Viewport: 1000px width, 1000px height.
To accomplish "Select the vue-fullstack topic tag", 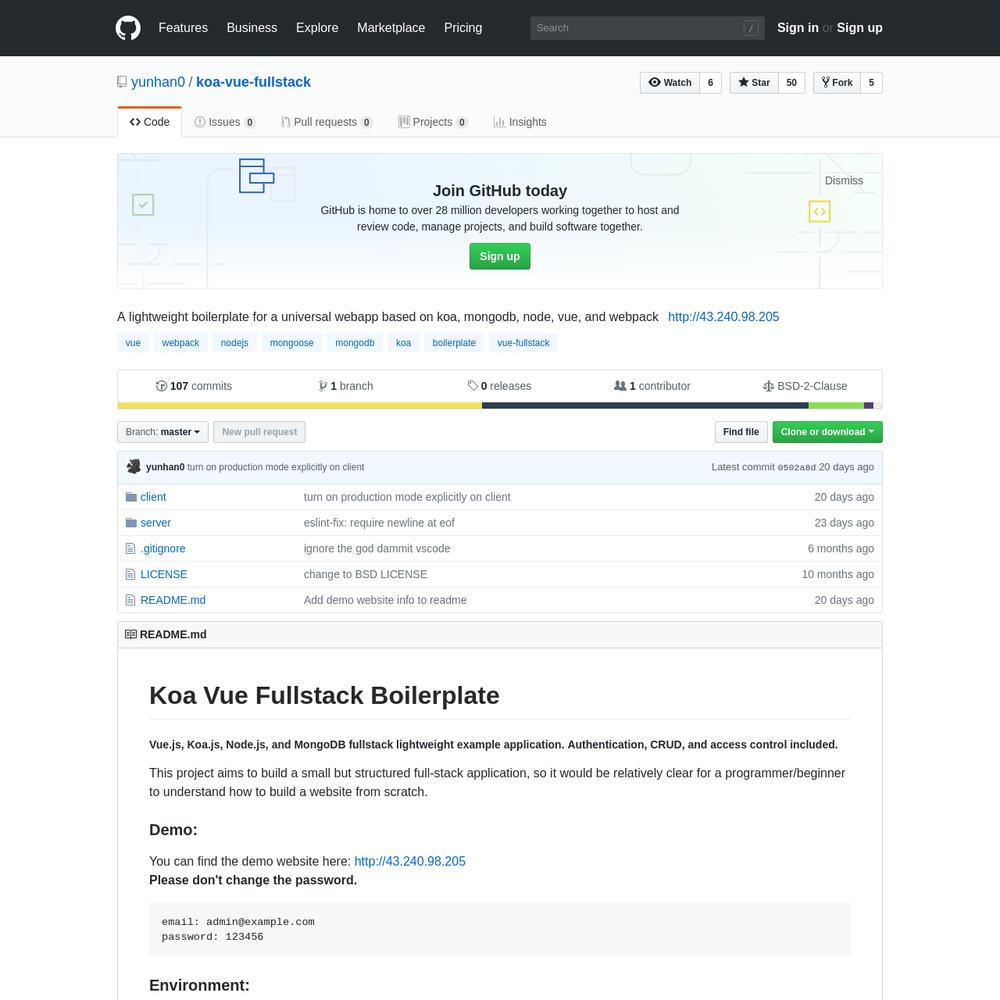I will pos(524,343).
